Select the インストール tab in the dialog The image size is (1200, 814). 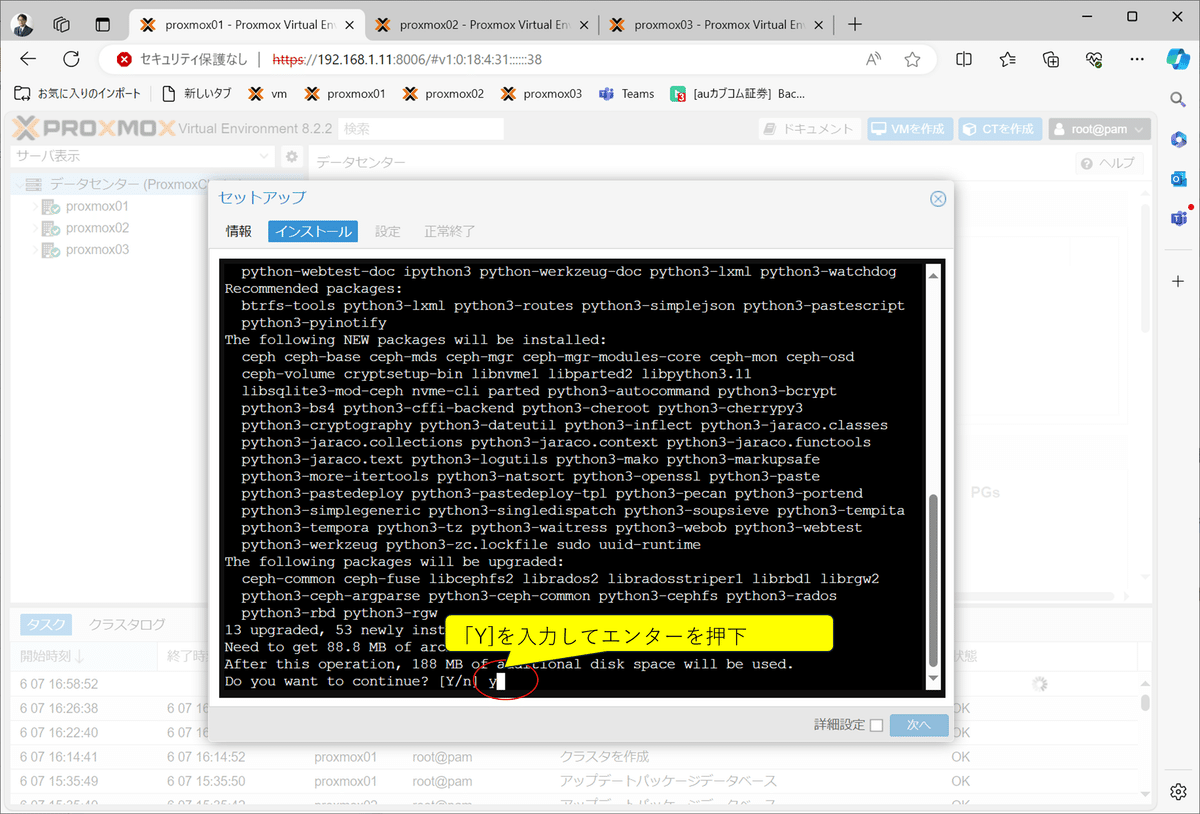coord(313,231)
